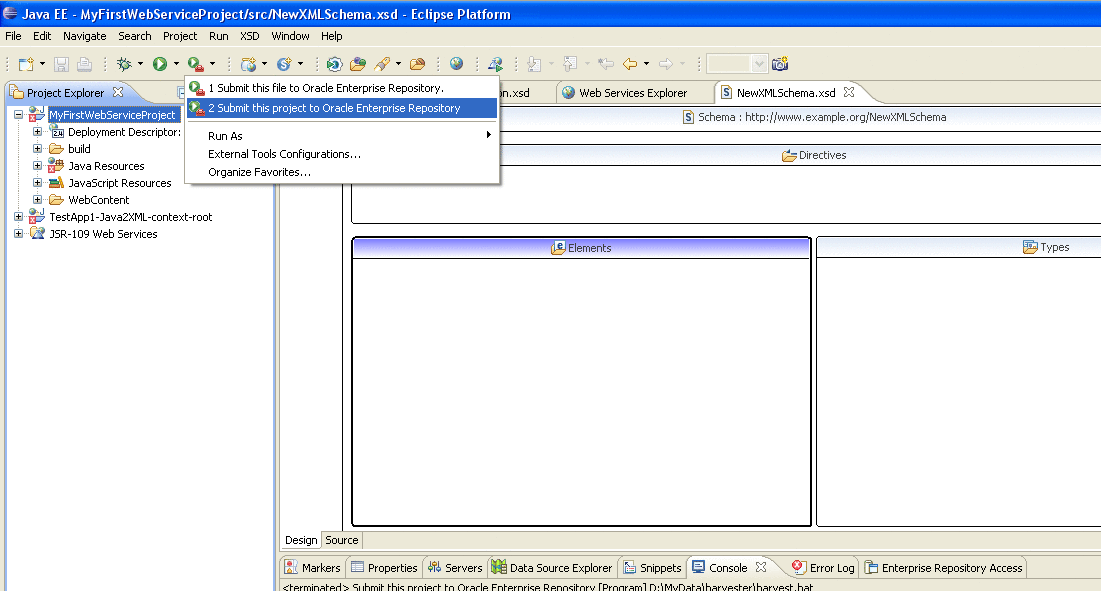Viewport: 1101px width, 591px height.
Task: Expand the TestApp1-Java2XML-context-root project
Action: point(18,217)
